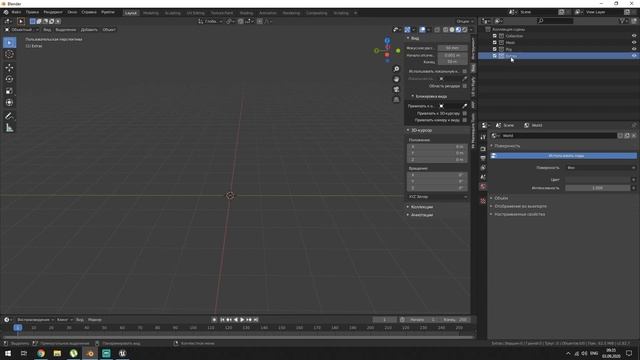Switch to the UV Editing workspace tab

(196, 13)
